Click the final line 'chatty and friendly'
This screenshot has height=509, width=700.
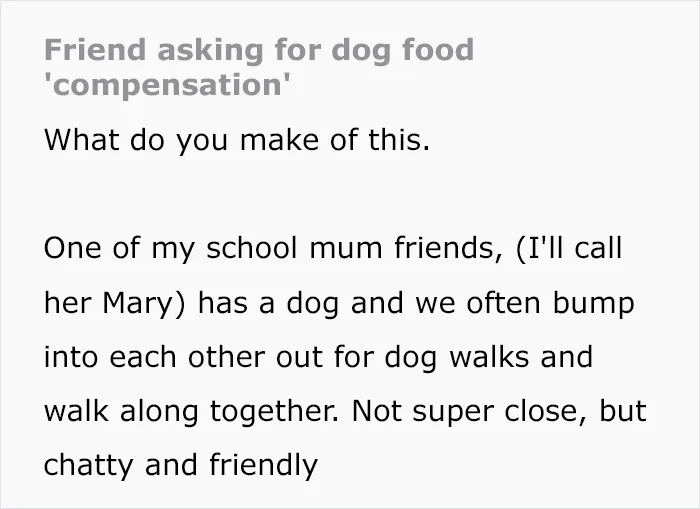pos(181,465)
